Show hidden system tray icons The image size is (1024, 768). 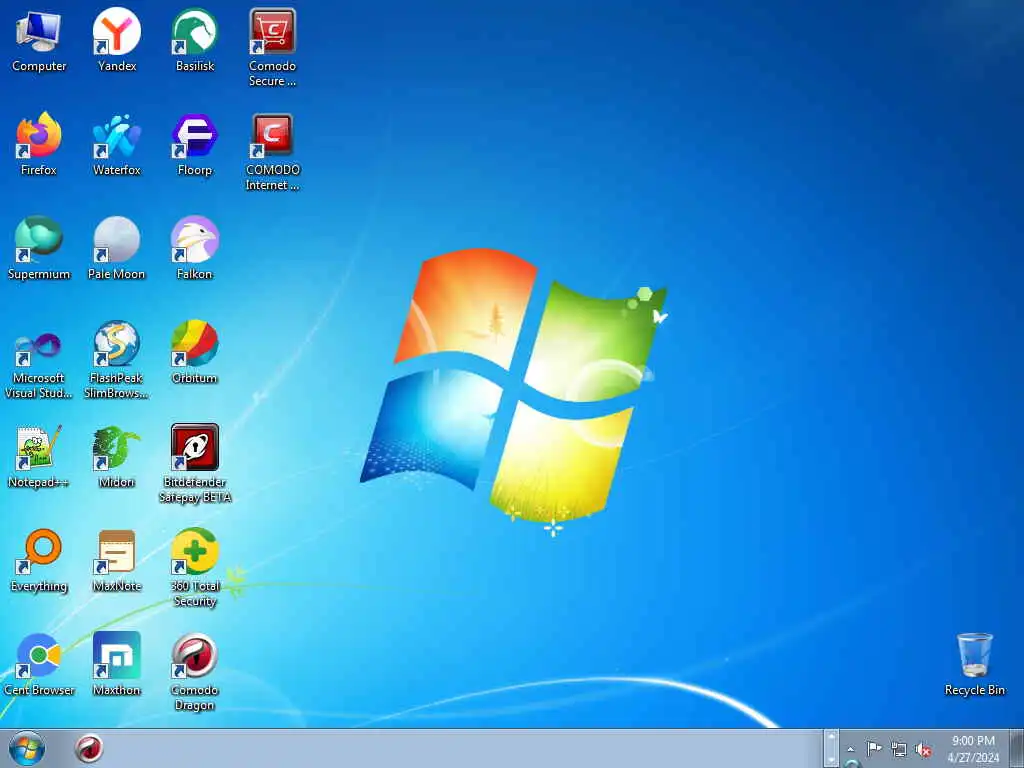click(850, 749)
